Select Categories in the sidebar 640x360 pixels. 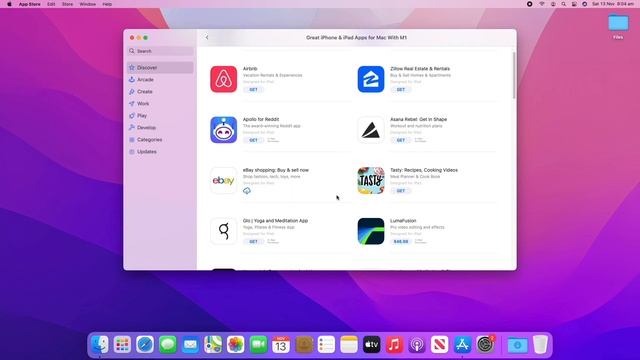160,140
